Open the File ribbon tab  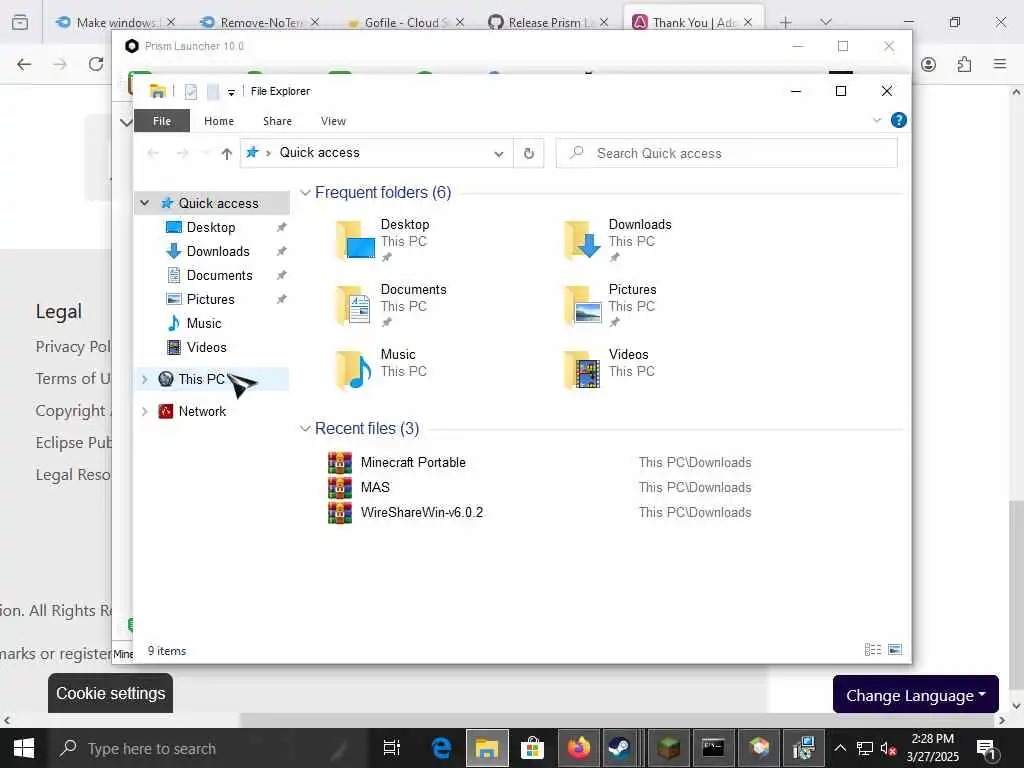(162, 121)
